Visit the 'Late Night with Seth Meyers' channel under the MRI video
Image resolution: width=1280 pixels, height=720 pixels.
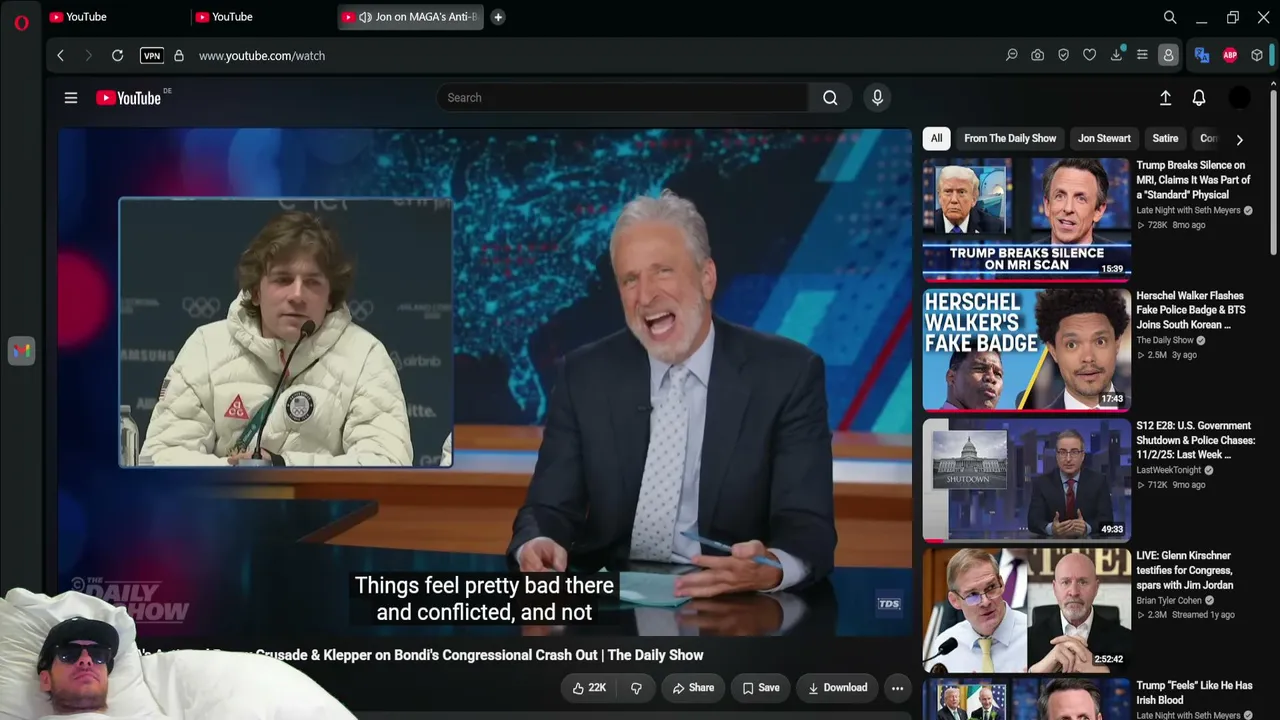tap(1188, 211)
